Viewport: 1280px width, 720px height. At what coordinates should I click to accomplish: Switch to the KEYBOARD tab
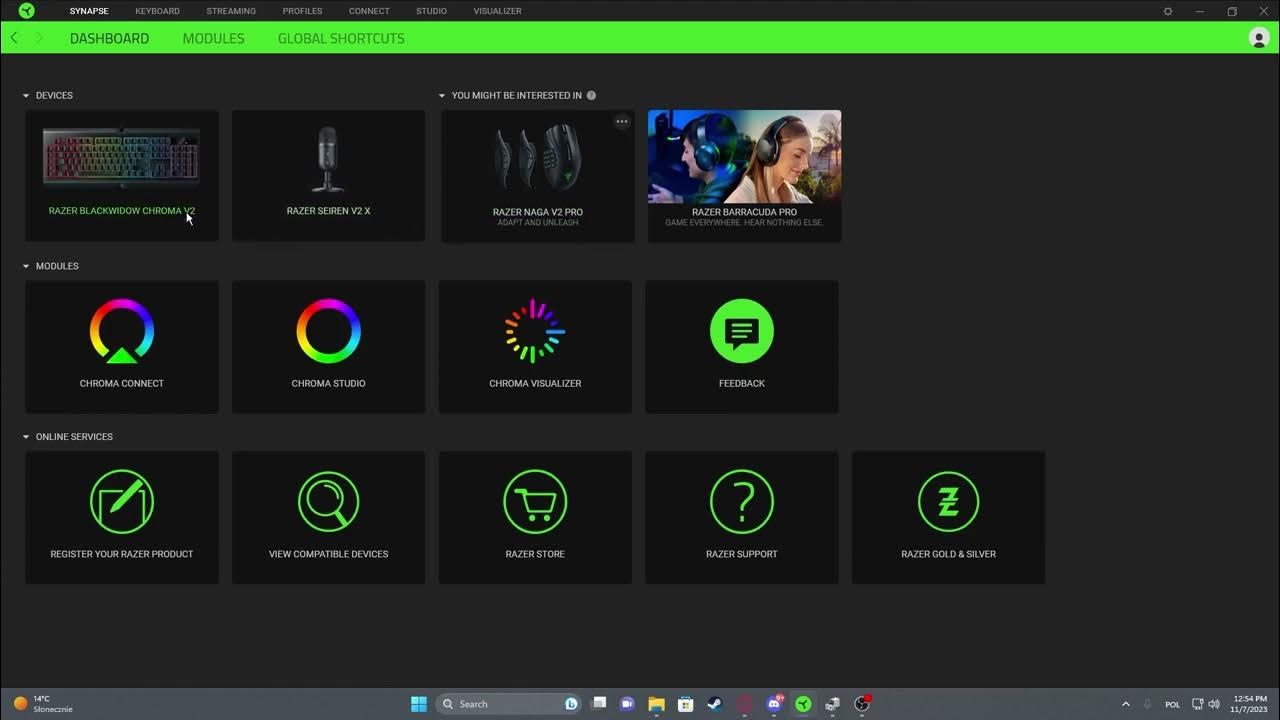[157, 11]
